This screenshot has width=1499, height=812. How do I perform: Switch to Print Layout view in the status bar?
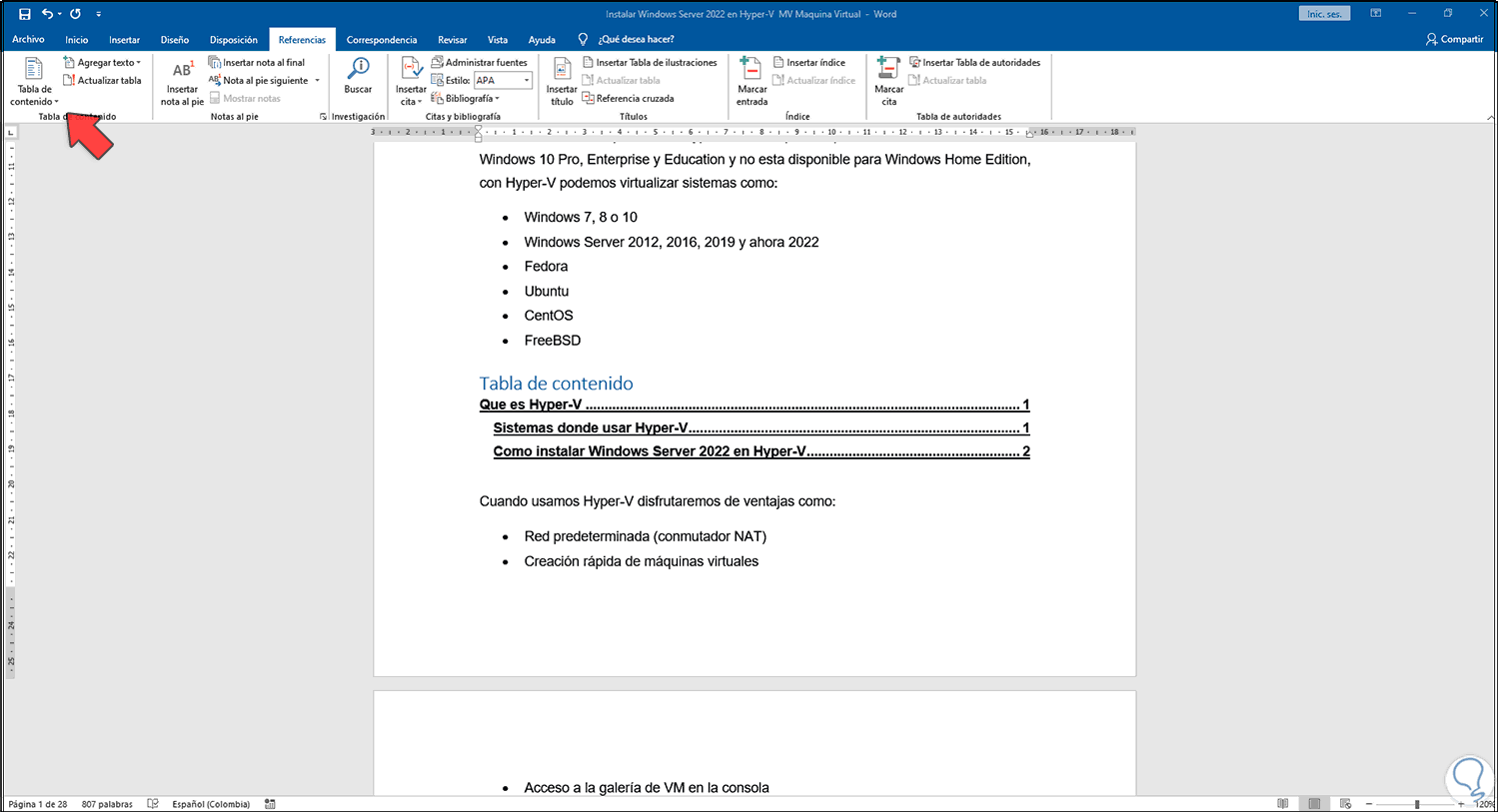tap(1314, 804)
